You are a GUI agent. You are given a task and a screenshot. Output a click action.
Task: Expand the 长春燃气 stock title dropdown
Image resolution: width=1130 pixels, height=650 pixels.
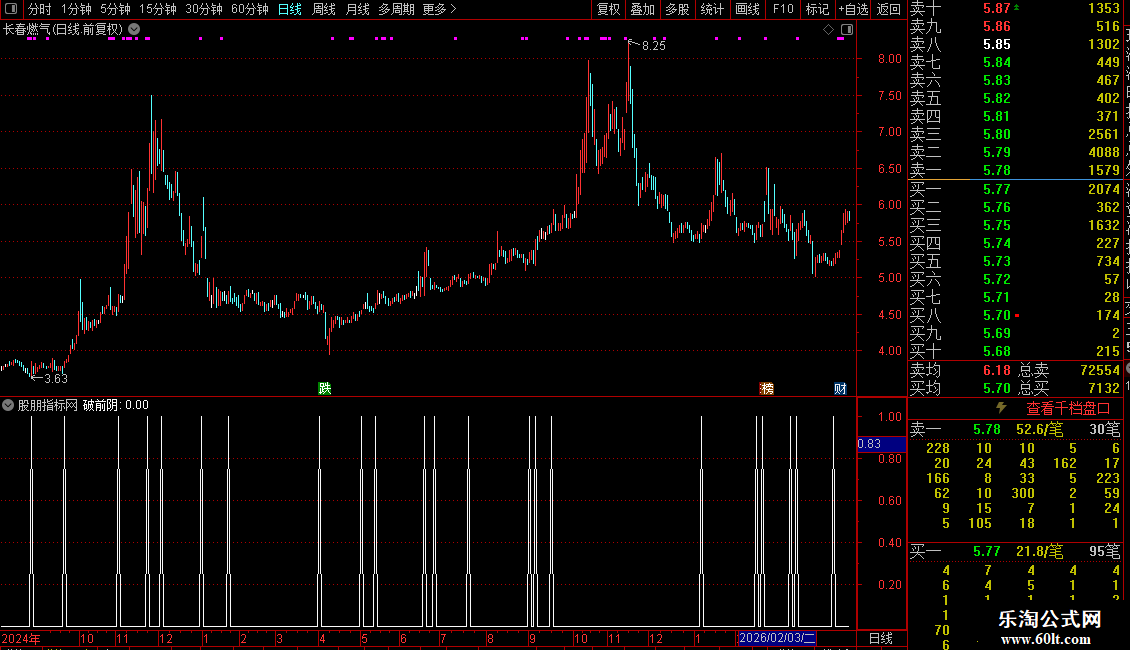134,30
